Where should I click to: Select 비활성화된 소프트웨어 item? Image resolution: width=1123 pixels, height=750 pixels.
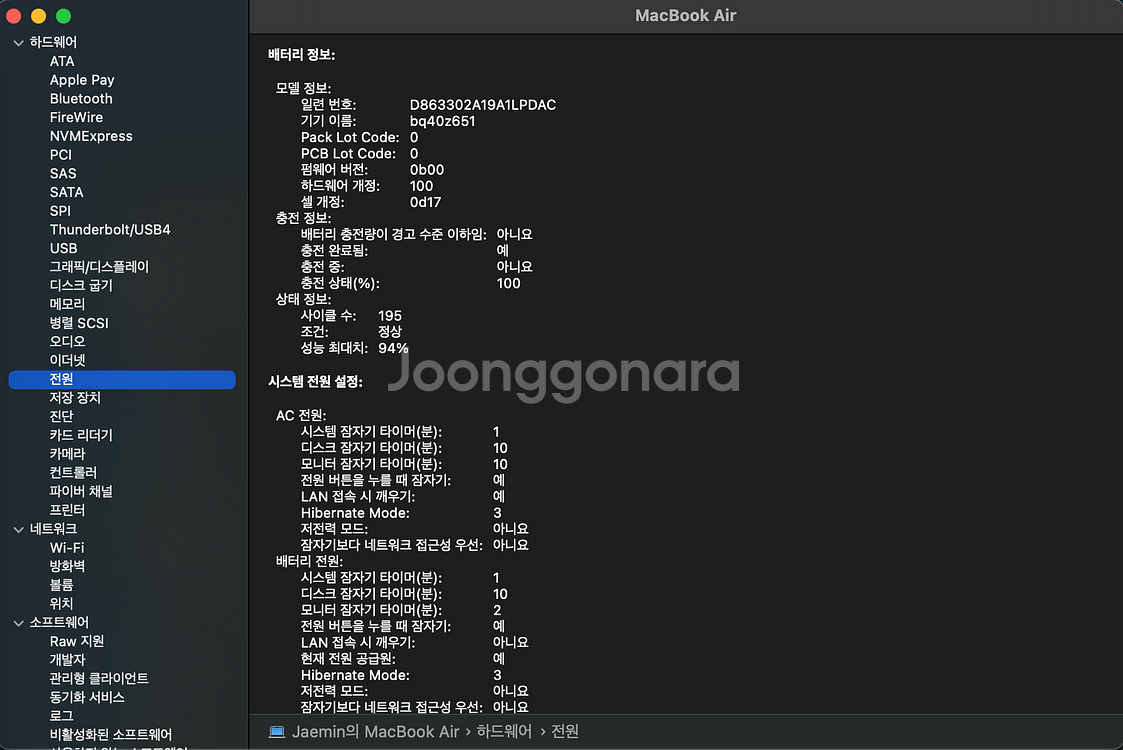[111, 734]
